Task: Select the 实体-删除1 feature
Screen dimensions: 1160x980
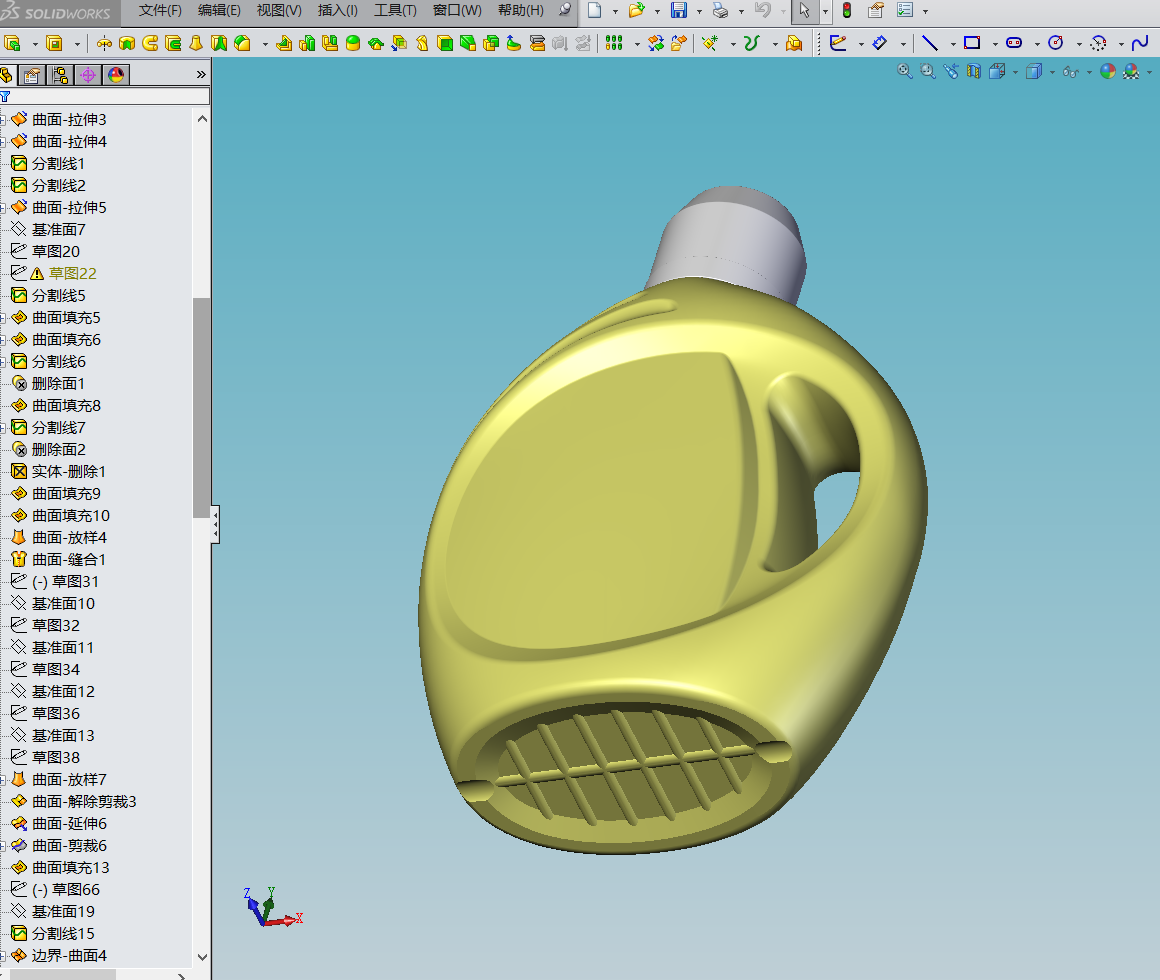Action: coord(69,472)
